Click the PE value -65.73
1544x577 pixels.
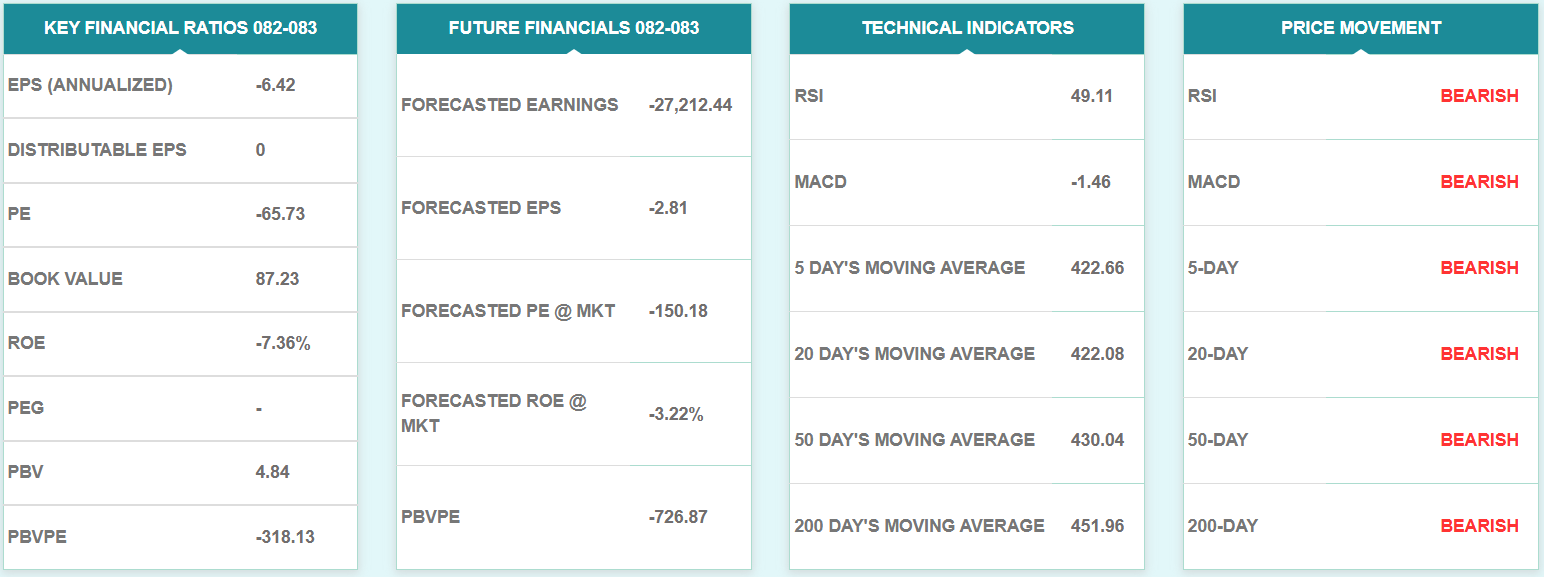click(x=280, y=214)
